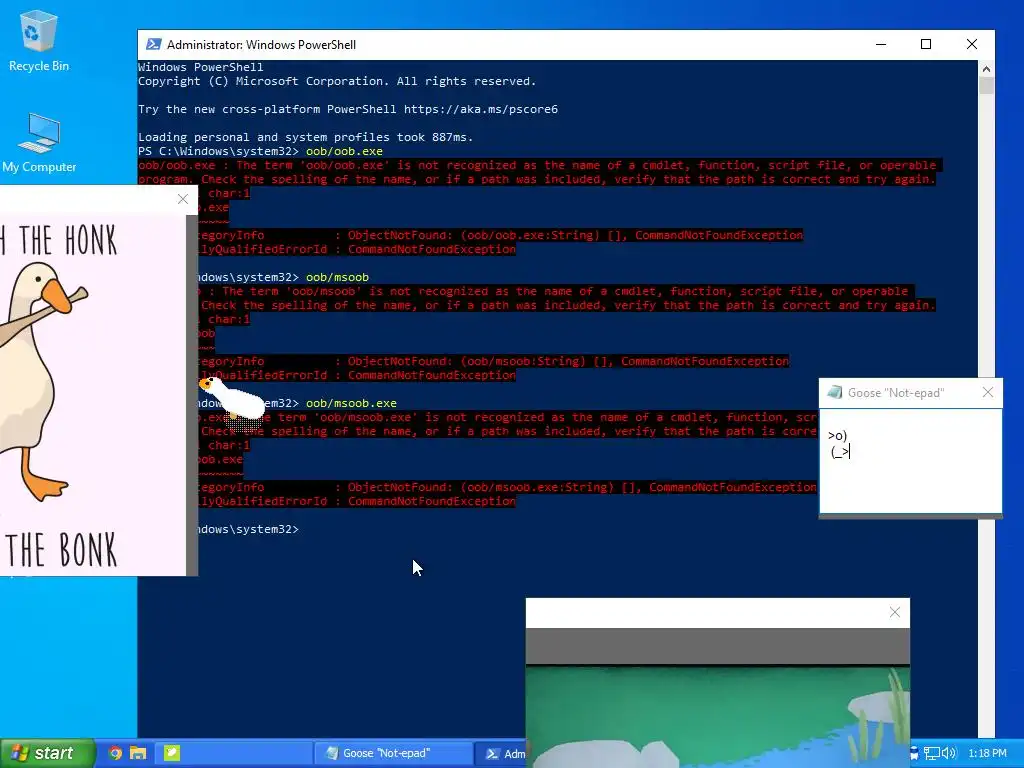This screenshot has height=768, width=1024.
Task: Close the Goose "Not-epad" window
Action: point(987,392)
